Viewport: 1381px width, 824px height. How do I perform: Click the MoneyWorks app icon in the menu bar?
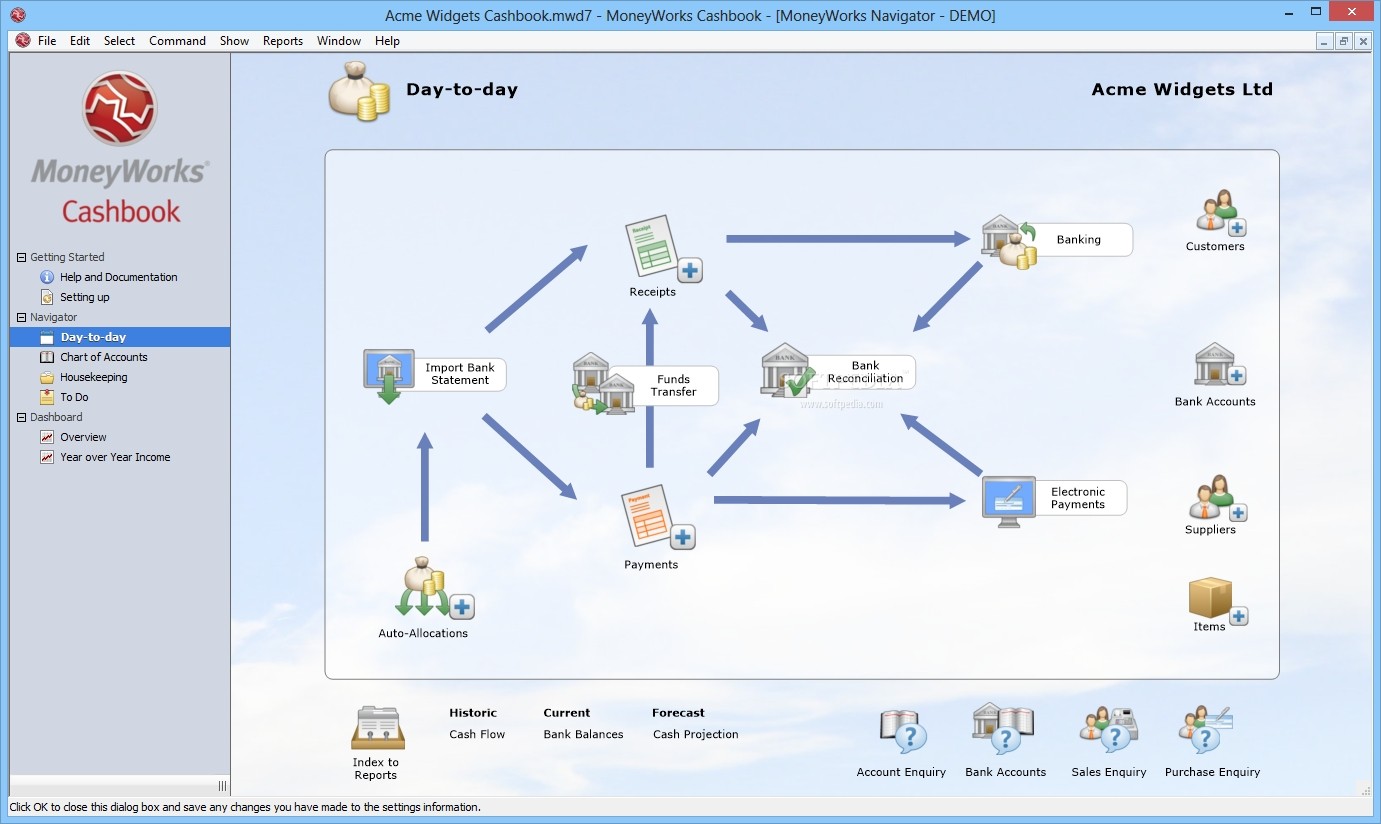(x=23, y=41)
